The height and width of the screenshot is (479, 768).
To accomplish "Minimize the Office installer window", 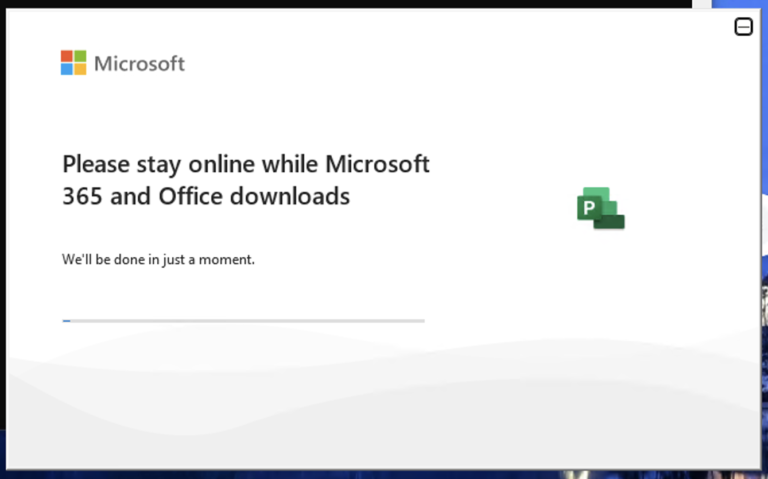I will 743,26.
